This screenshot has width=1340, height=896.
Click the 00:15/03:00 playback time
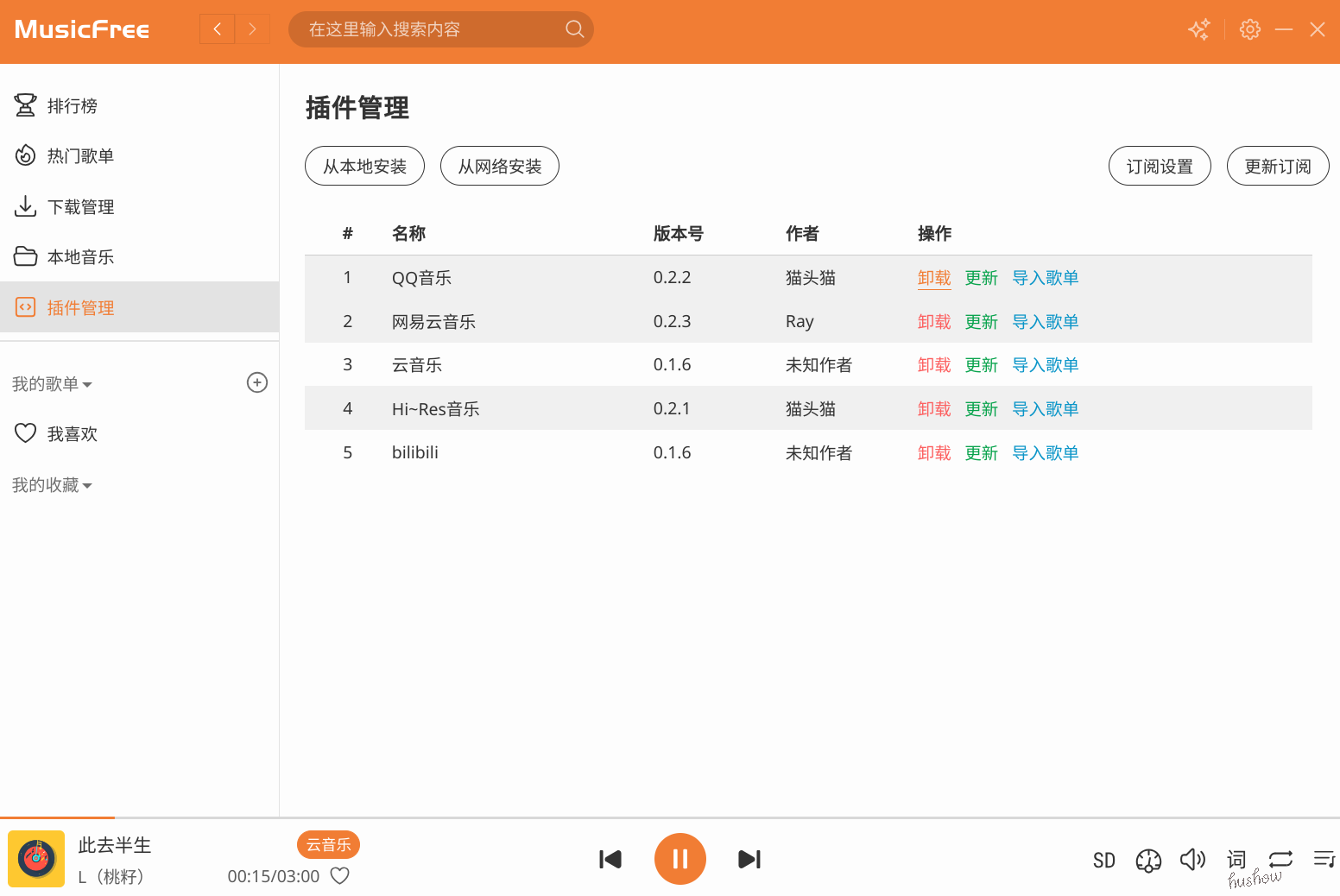pos(274,876)
